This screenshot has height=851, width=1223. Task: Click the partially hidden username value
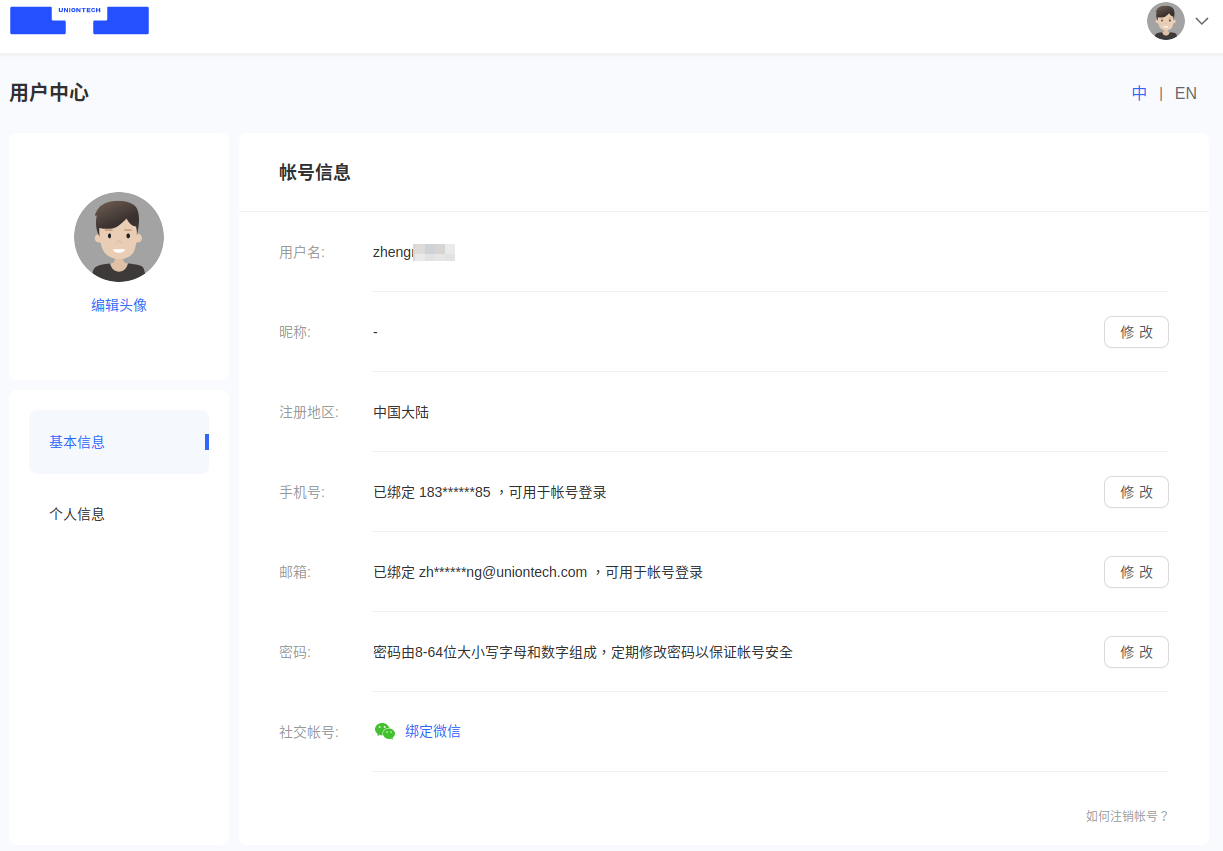point(413,252)
